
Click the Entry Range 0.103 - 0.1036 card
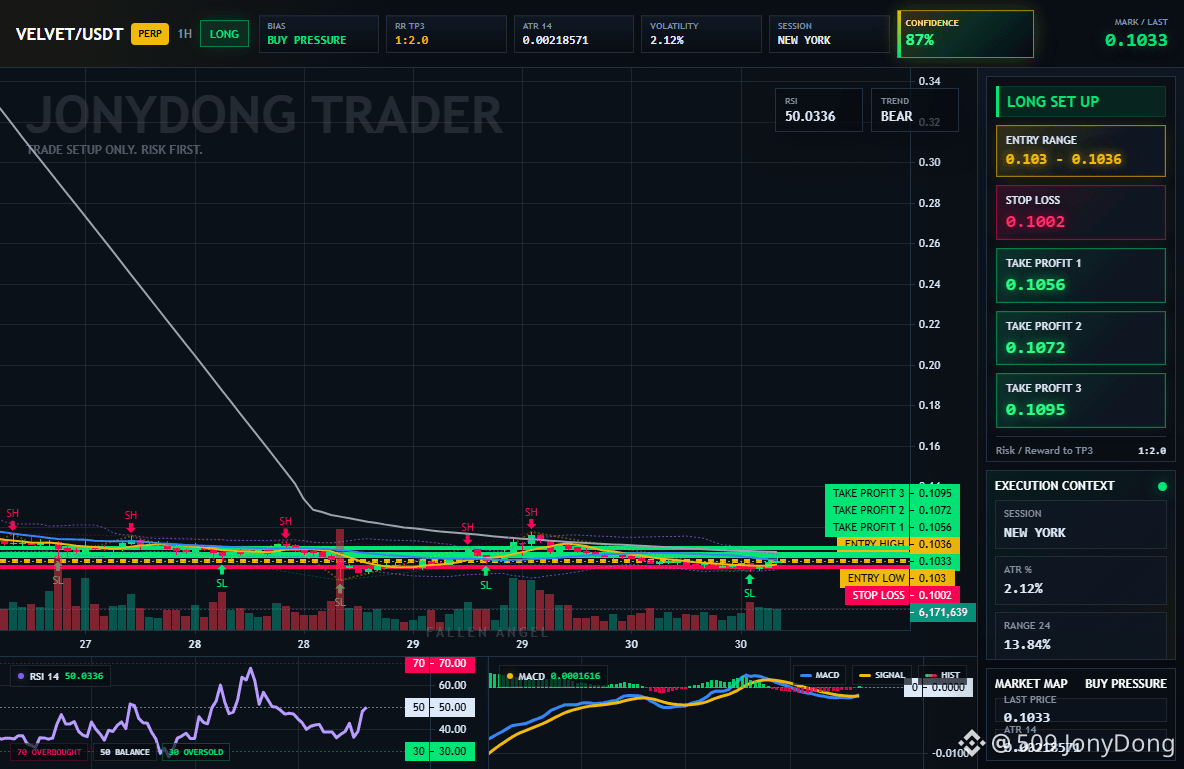click(x=1081, y=151)
